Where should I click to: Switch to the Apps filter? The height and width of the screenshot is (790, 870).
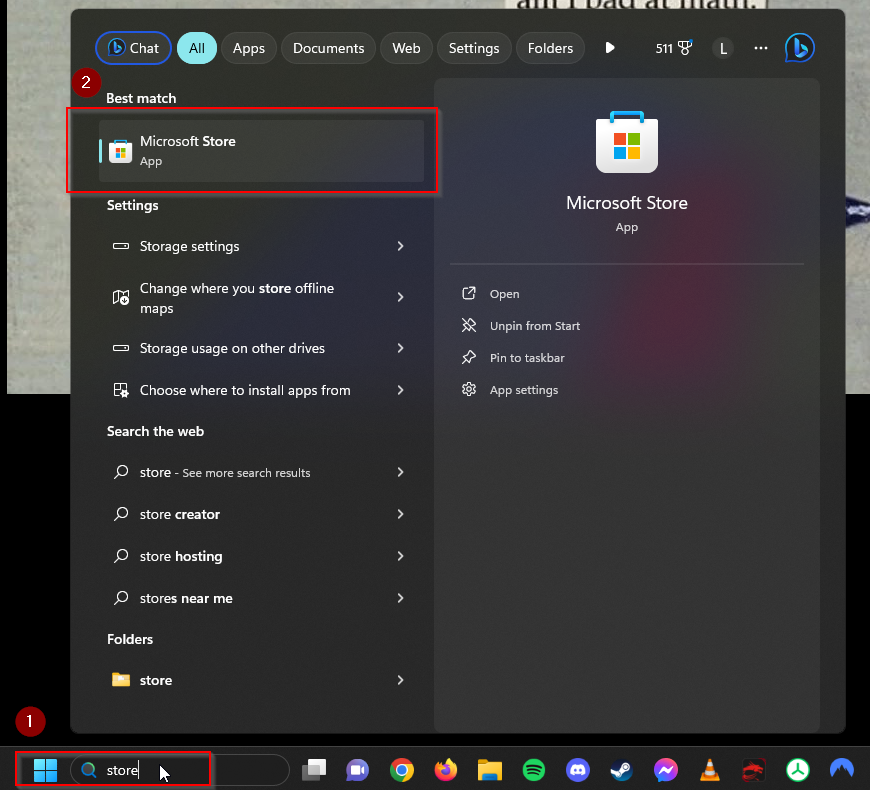[x=249, y=48]
